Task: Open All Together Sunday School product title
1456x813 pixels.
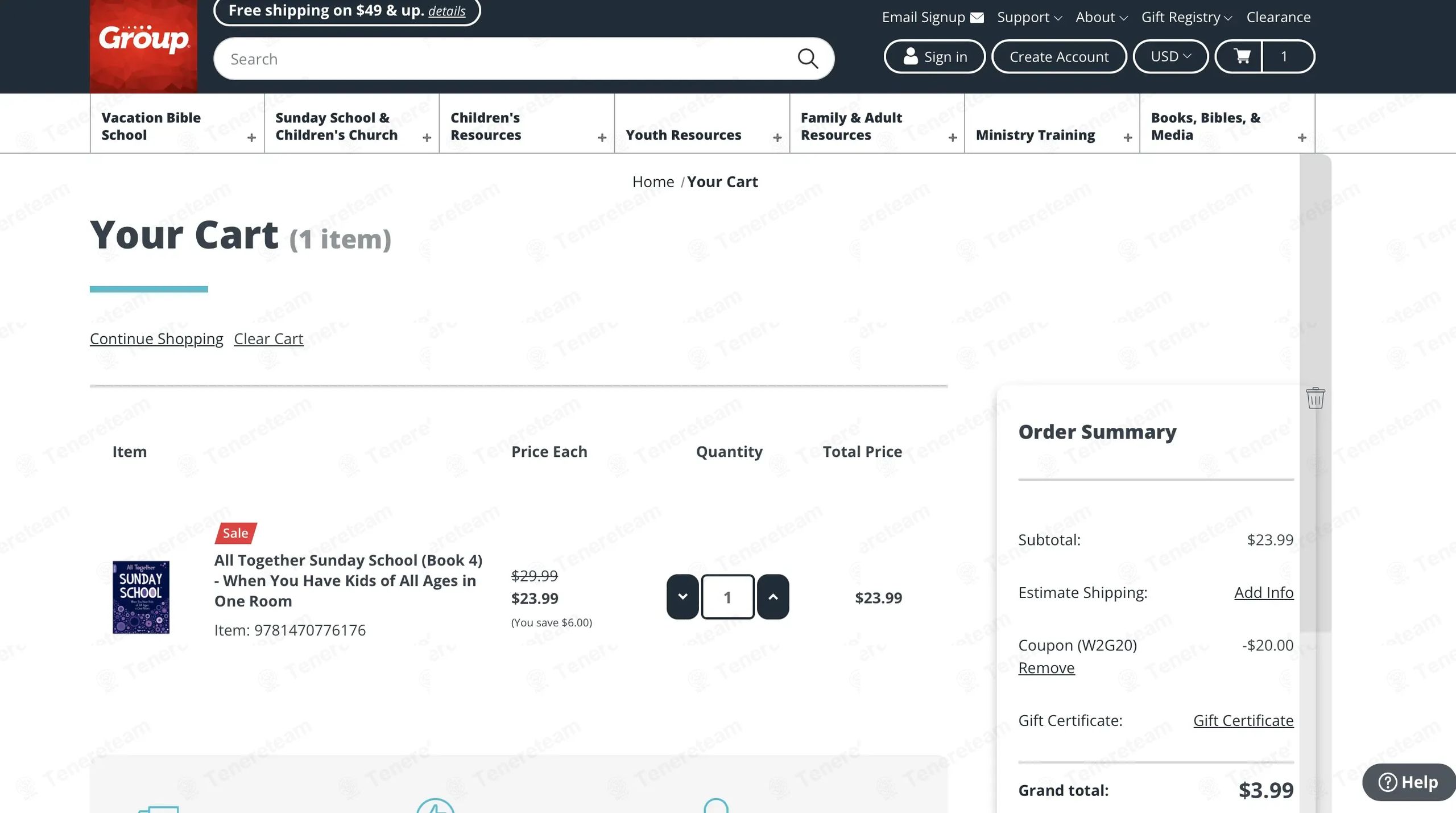Action: coord(348,580)
